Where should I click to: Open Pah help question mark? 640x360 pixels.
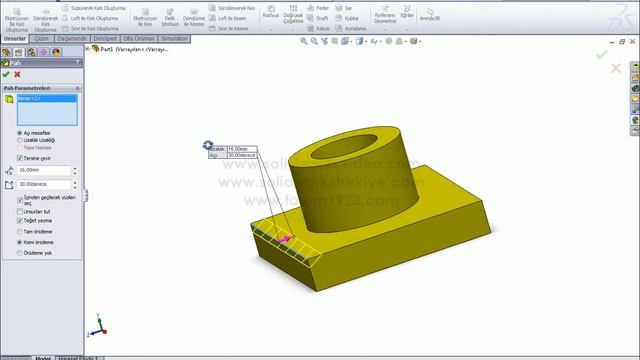point(78,62)
